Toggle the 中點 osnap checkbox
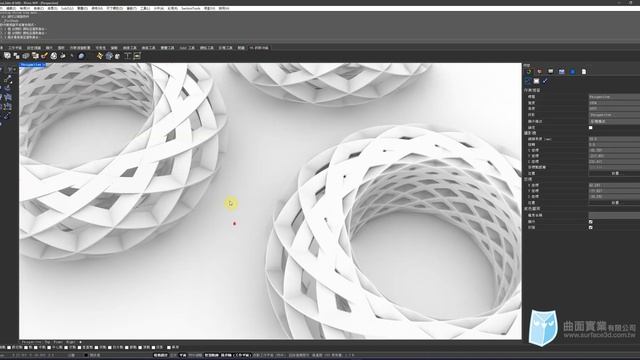 [x=36, y=347]
